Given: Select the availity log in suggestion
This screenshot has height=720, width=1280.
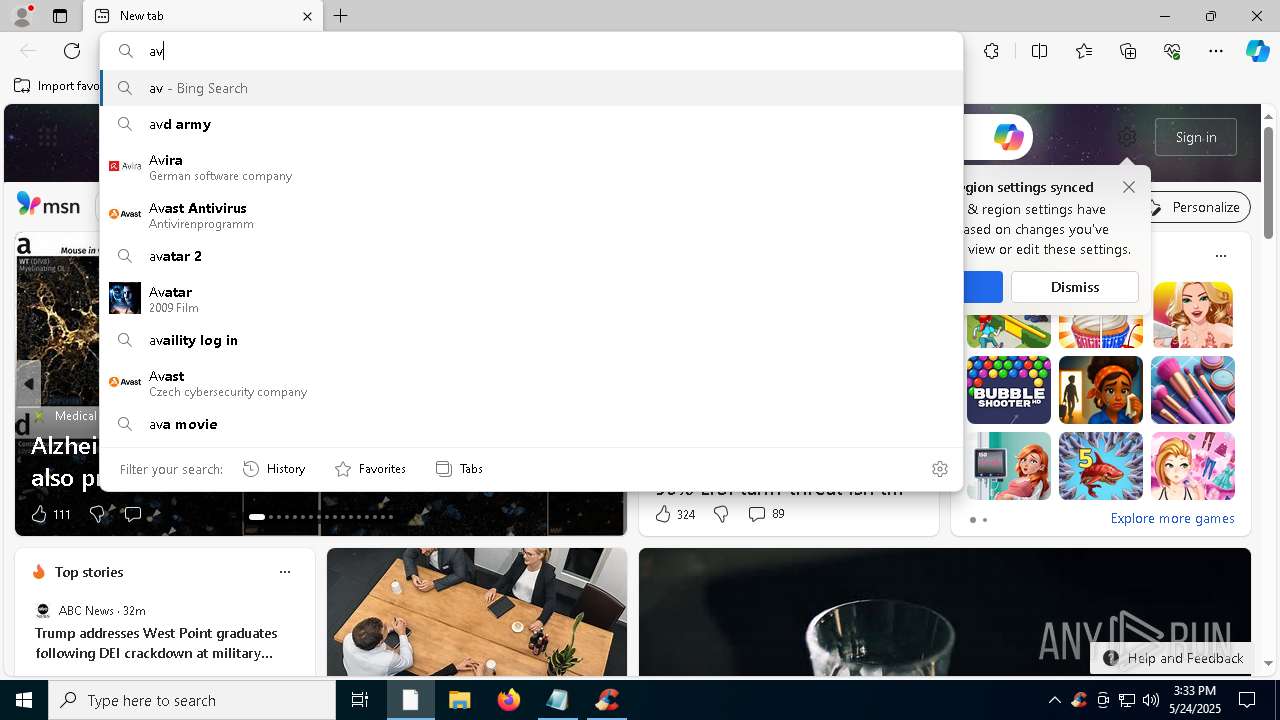Looking at the screenshot, I should pos(532,340).
